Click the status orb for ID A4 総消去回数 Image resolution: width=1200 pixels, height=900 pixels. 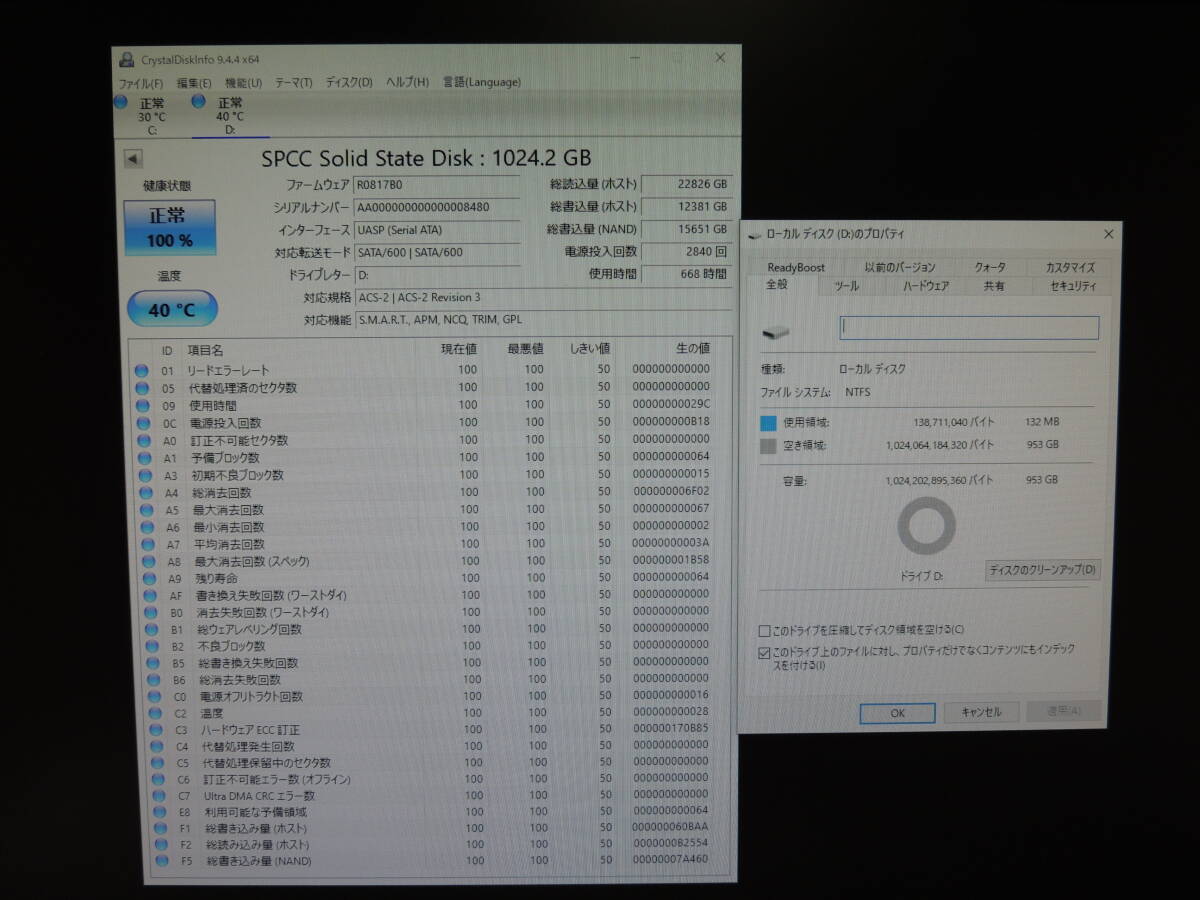tap(145, 492)
